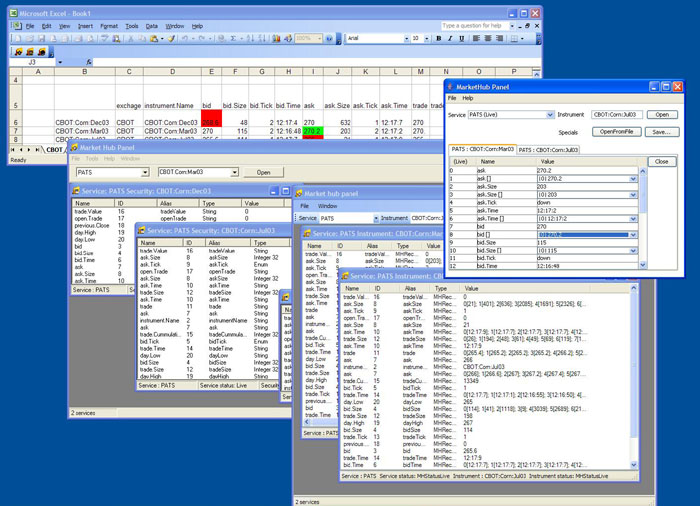This screenshot has height=506, width=700.
Task: Click the Undo arrow in Excel toolbar
Action: click(186, 38)
